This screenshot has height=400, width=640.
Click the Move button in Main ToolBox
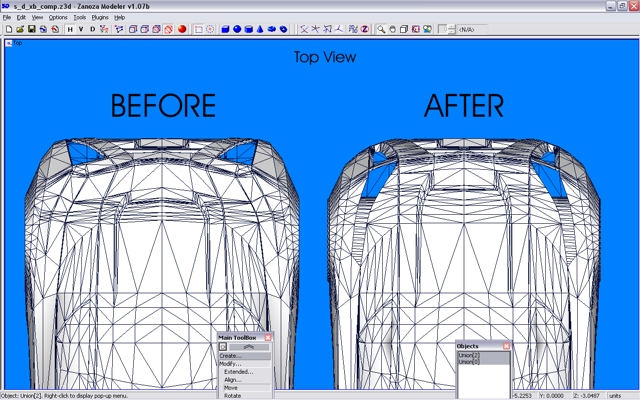231,387
